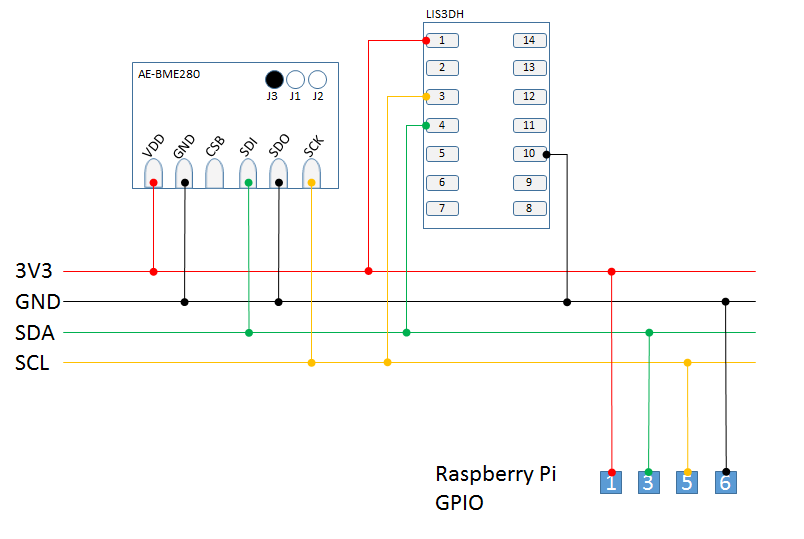Select Raspberry Pi GPIO pin 5 box

pos(687,483)
